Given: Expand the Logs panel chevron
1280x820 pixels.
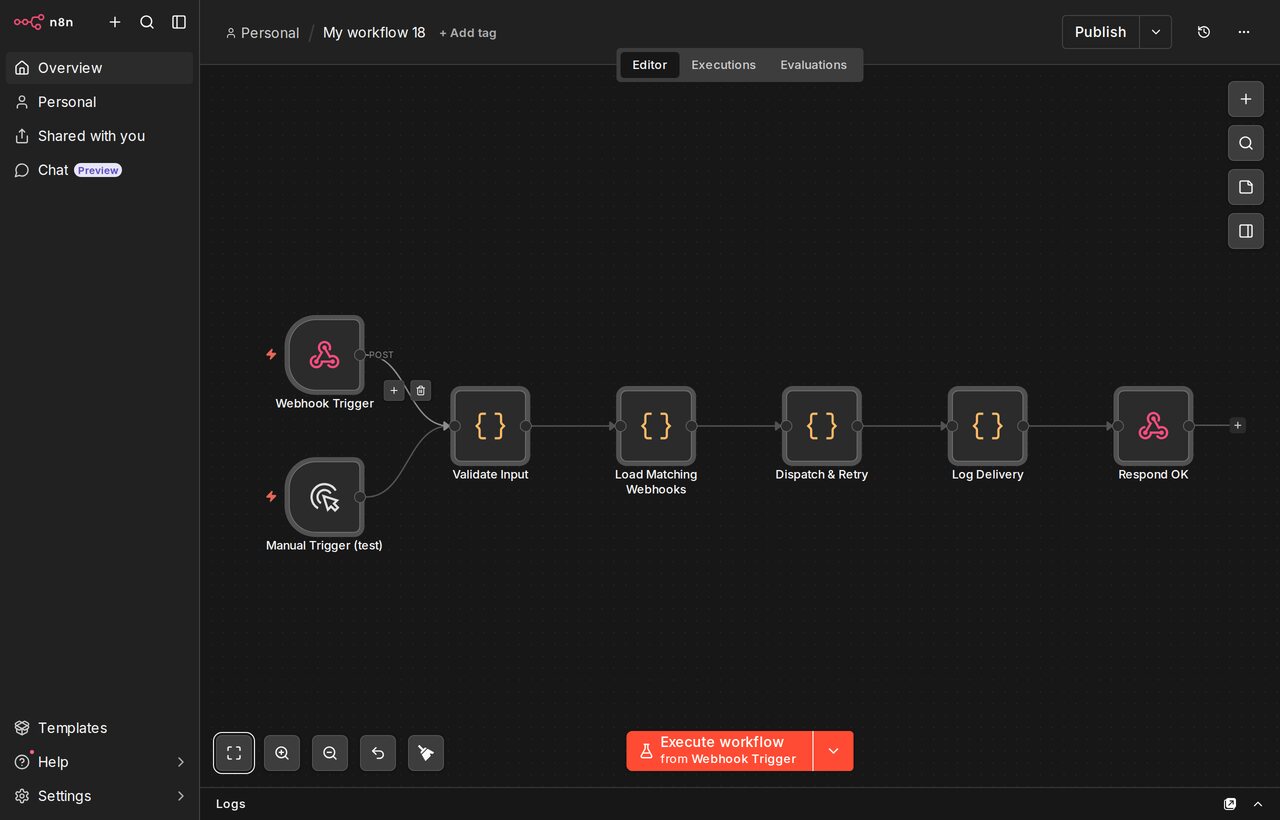Looking at the screenshot, I should (1258, 804).
